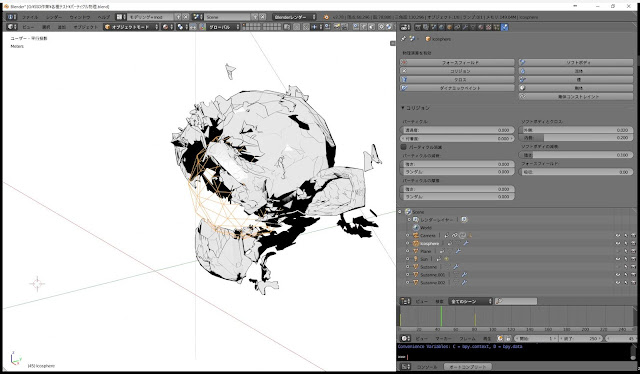Open the Particles properties tab icon
The width and height of the screenshot is (640, 374).
(x=496, y=27)
